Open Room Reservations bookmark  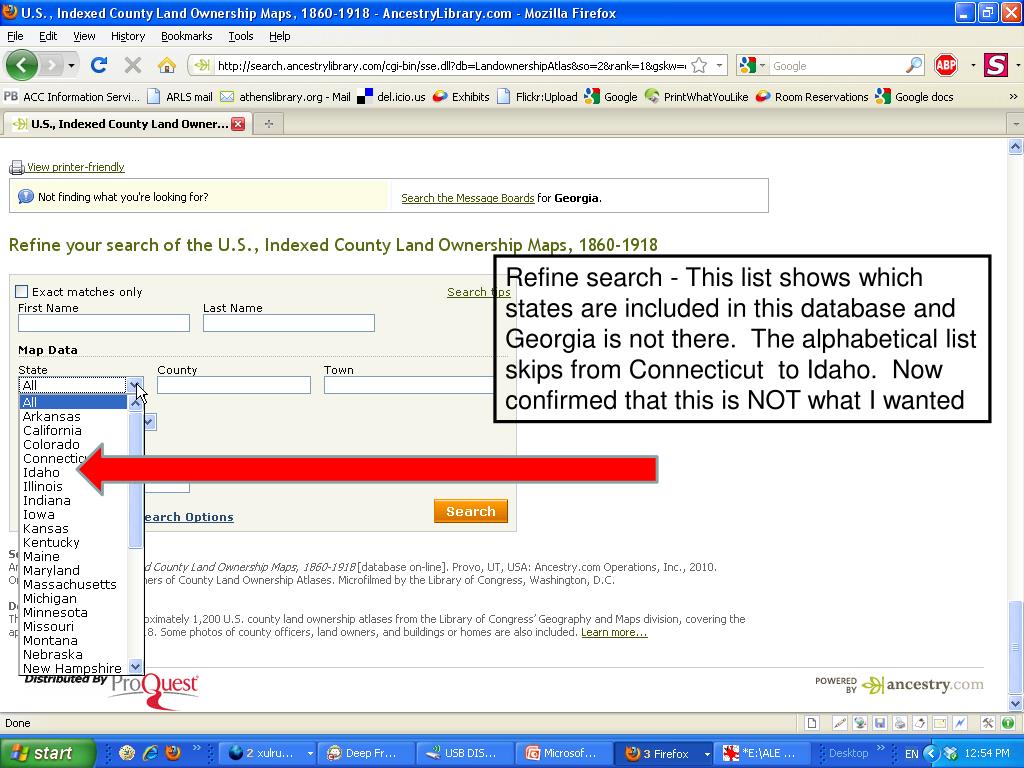[x=812, y=97]
